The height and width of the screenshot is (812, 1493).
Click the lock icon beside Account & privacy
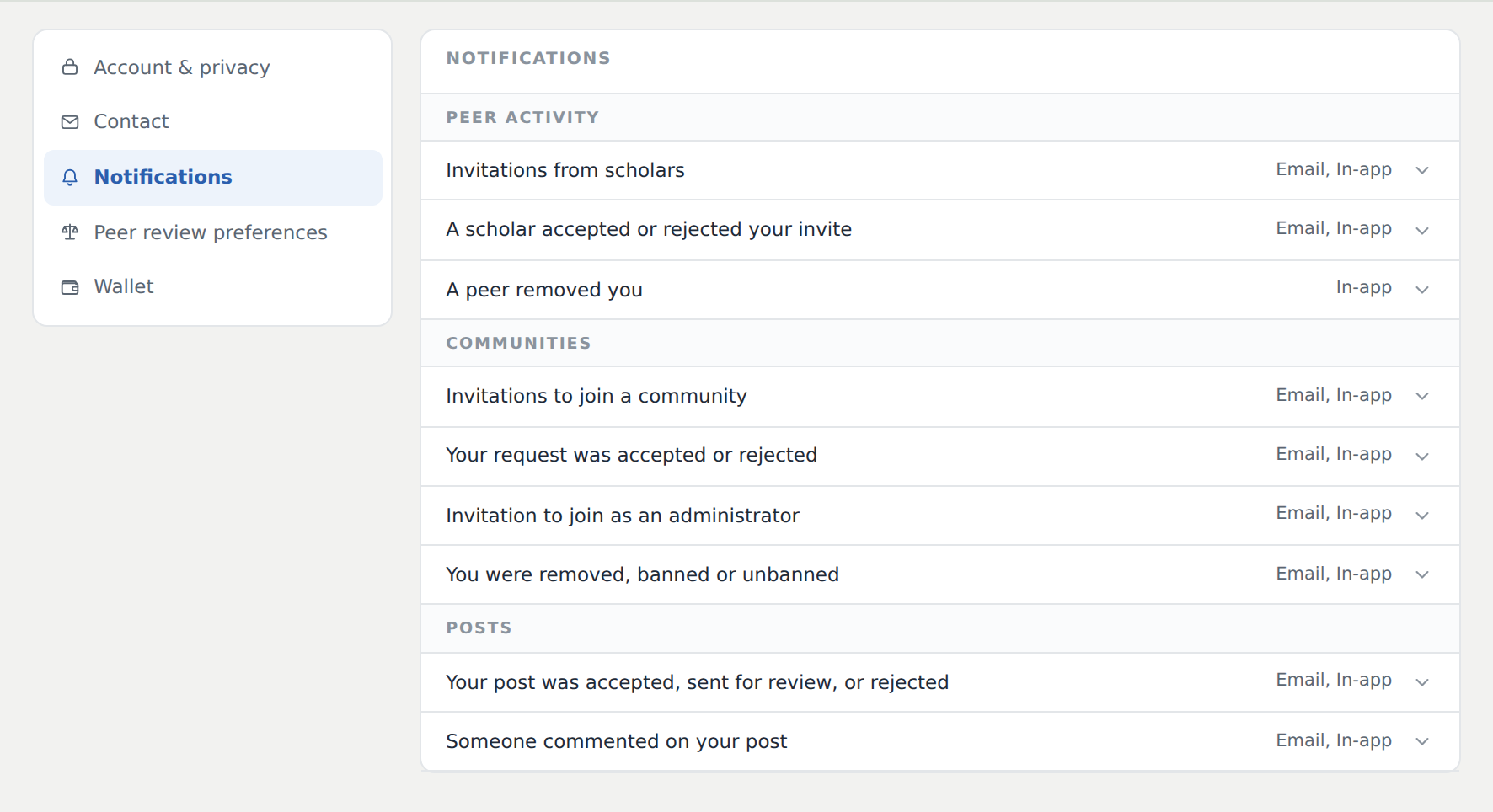pyautogui.click(x=70, y=67)
